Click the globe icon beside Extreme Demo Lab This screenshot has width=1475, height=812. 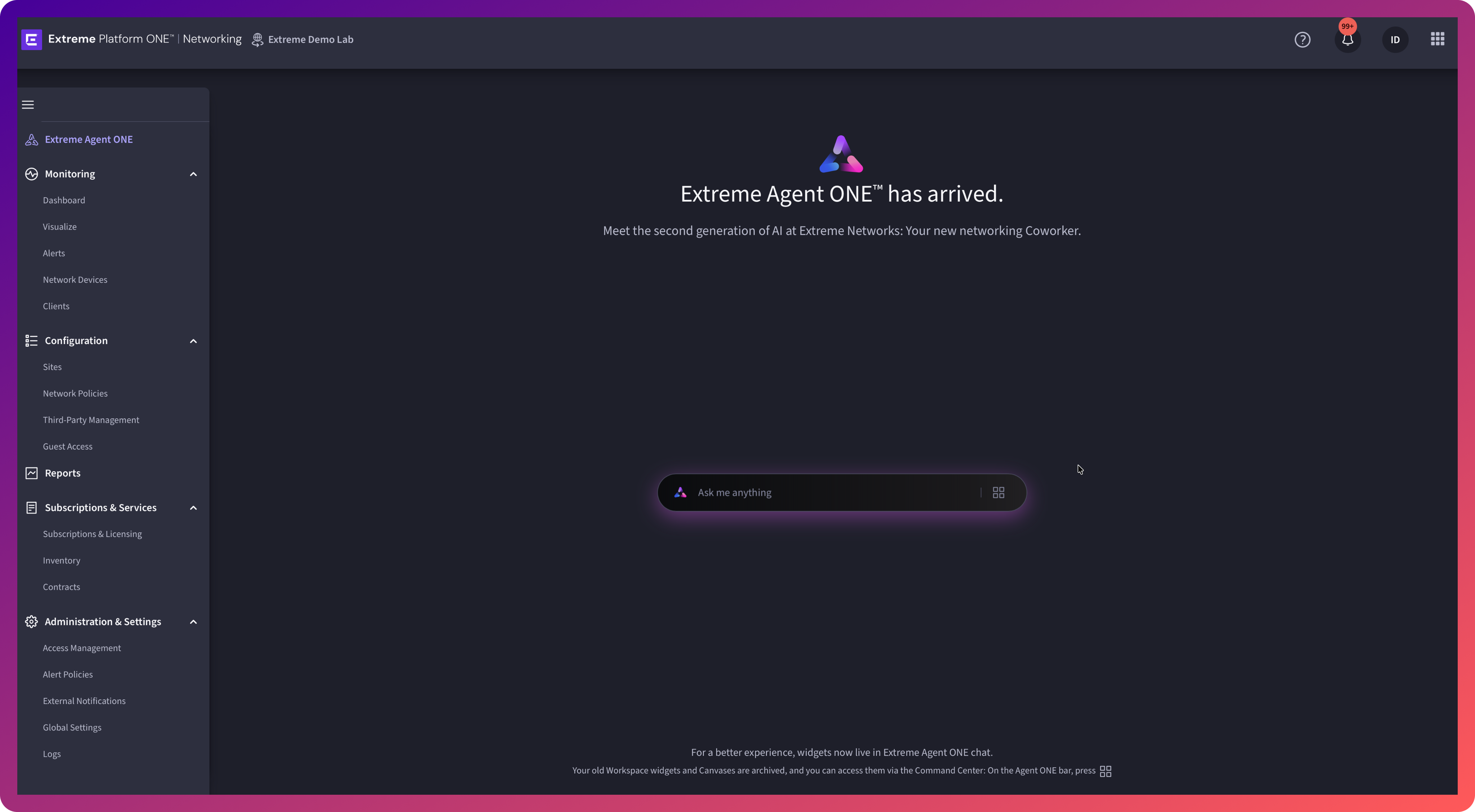point(258,40)
